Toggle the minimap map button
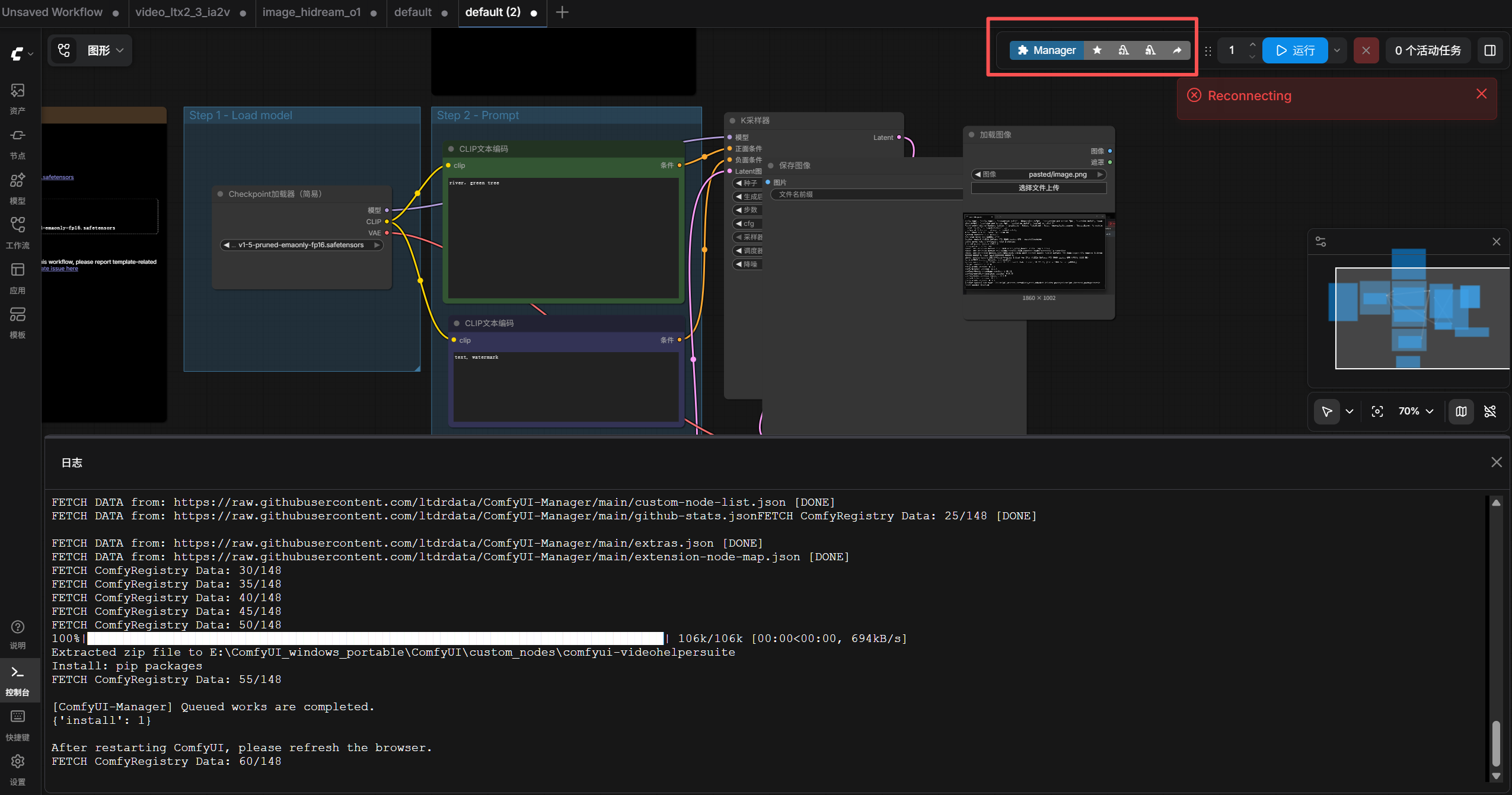 (x=1462, y=411)
